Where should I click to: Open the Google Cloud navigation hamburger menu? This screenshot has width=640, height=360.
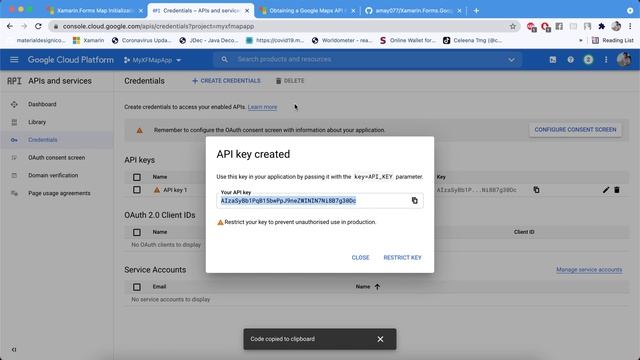point(14,60)
